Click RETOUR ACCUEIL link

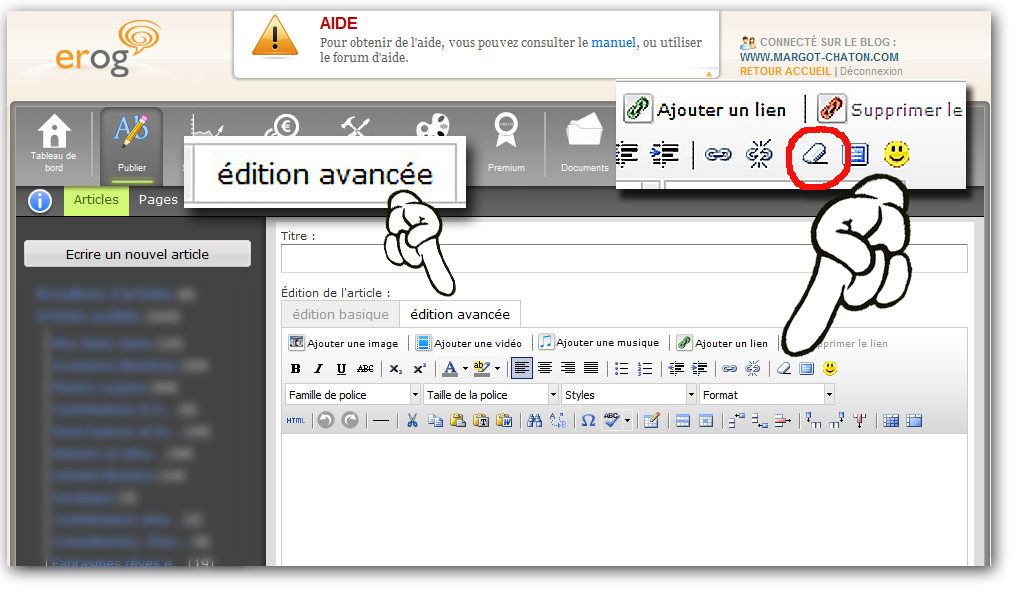click(x=785, y=71)
